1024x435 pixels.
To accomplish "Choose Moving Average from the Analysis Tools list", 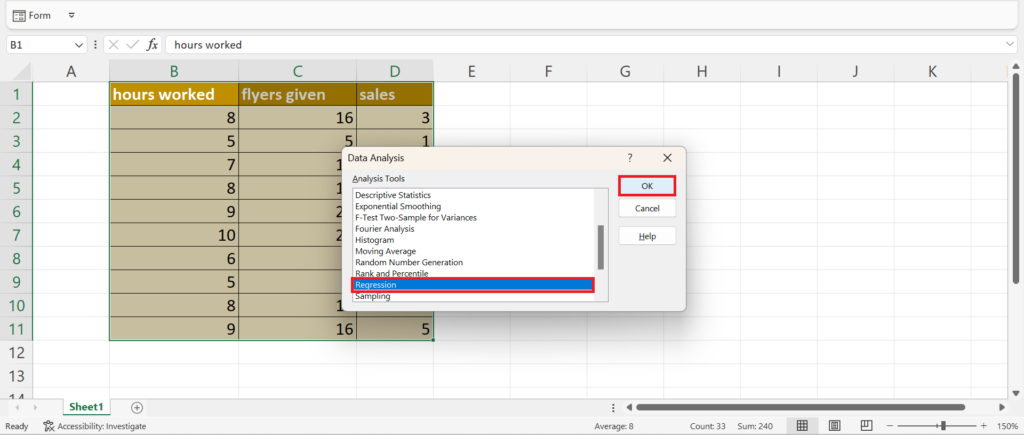I will coord(388,251).
